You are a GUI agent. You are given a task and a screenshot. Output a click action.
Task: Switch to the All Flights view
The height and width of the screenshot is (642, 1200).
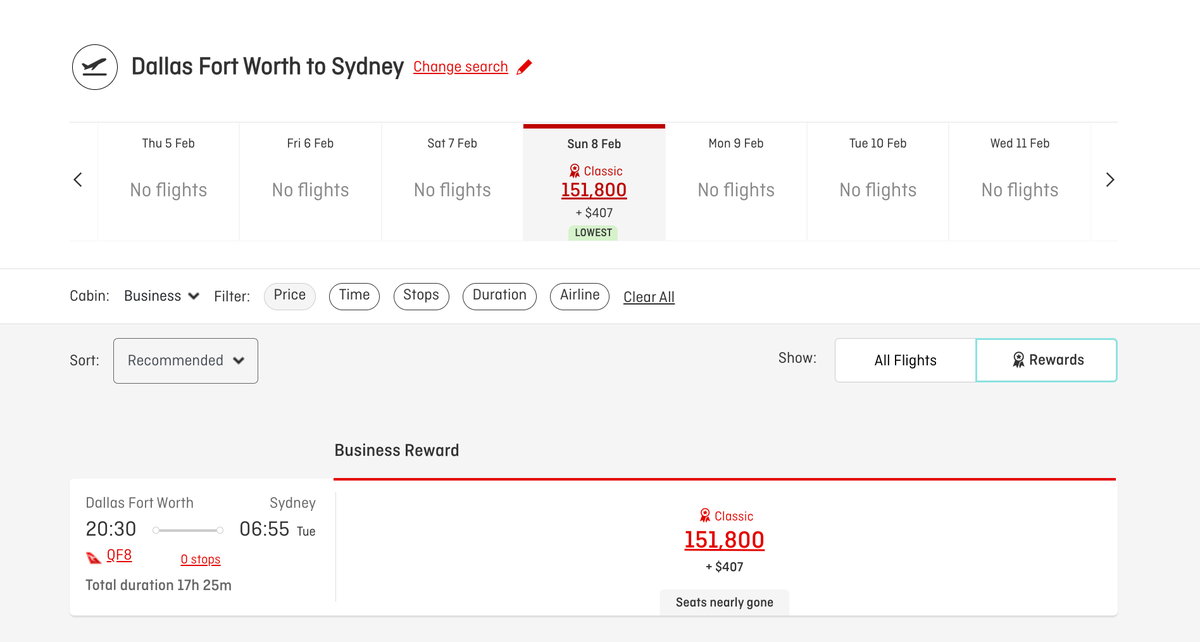tap(905, 359)
